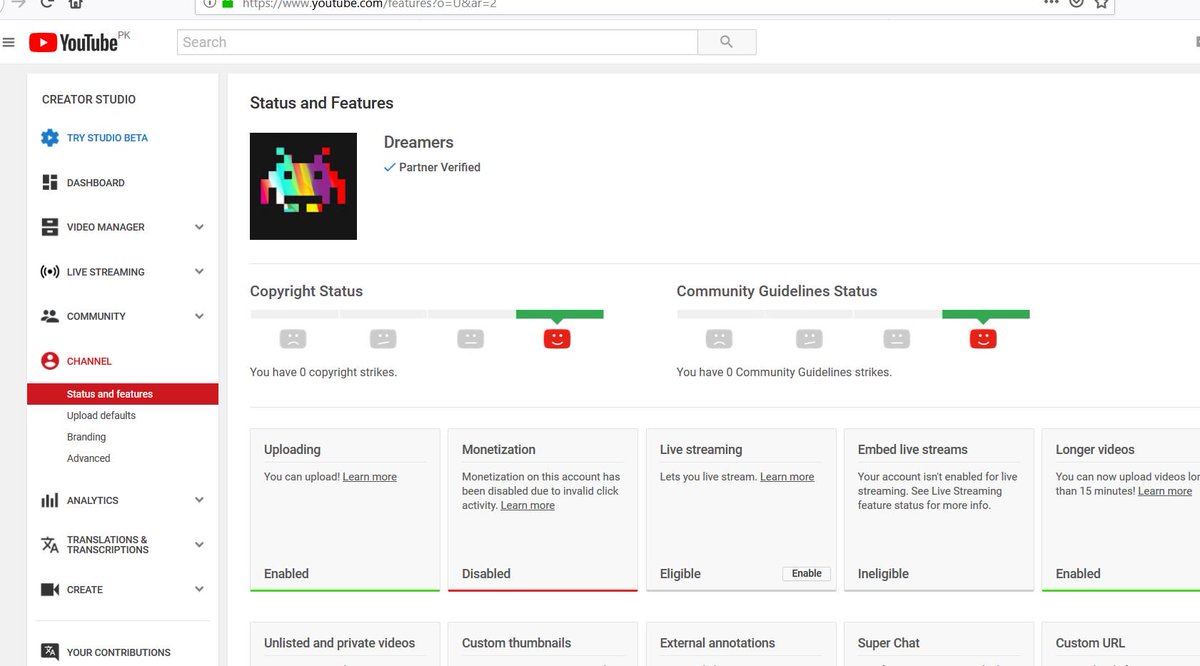Expand Translations & Transcriptions chevron
The image size is (1200, 666).
(x=199, y=545)
